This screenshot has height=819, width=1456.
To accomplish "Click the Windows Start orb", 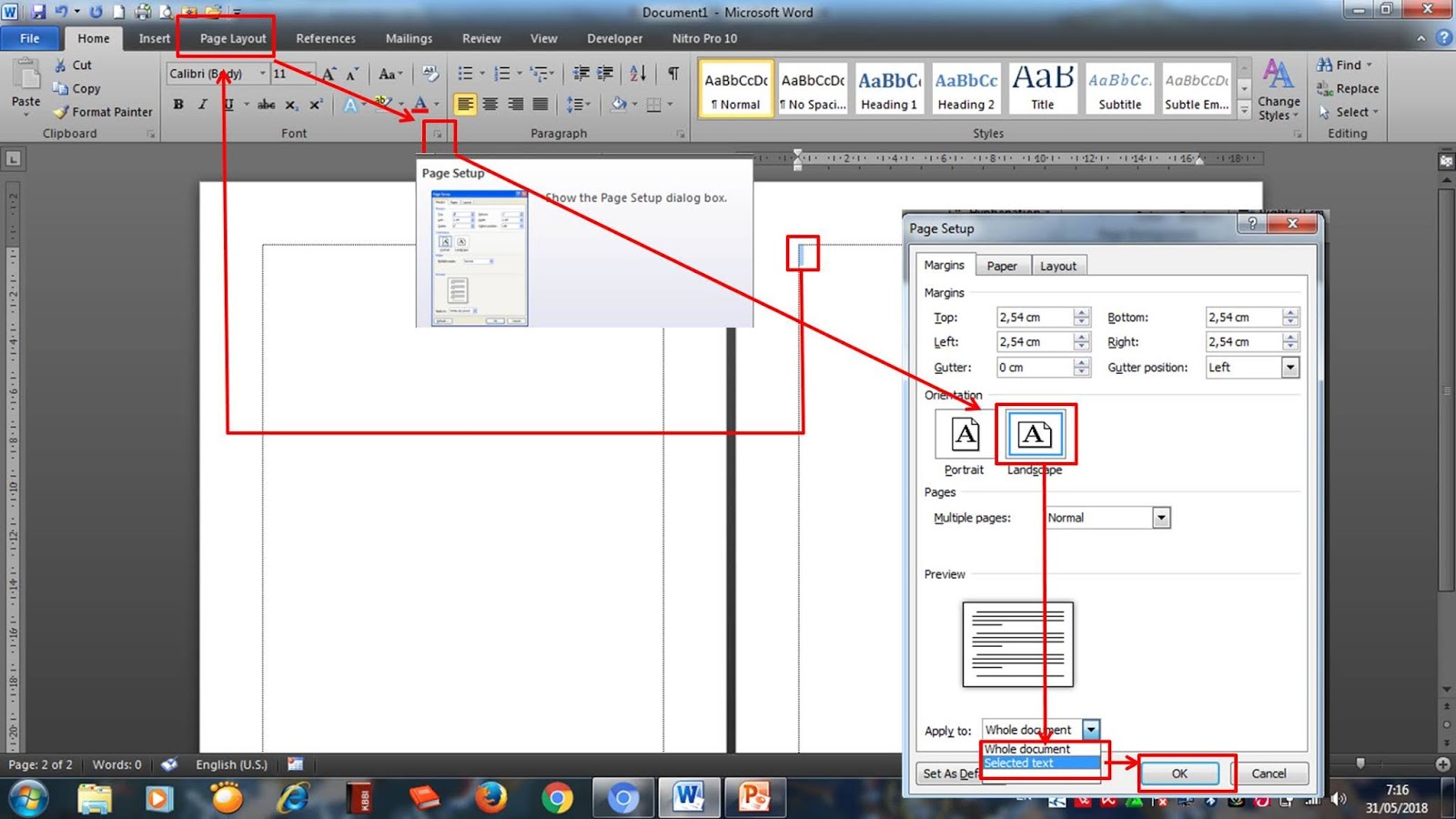I will pos(28,798).
